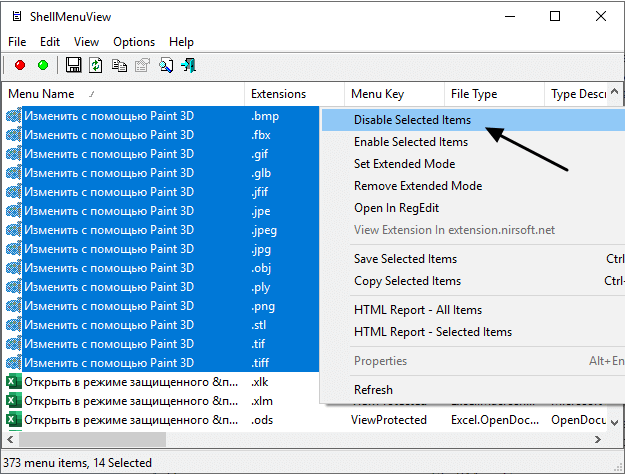Click the ShellMenuView title bar app icon
625x474 pixels.
point(17,16)
